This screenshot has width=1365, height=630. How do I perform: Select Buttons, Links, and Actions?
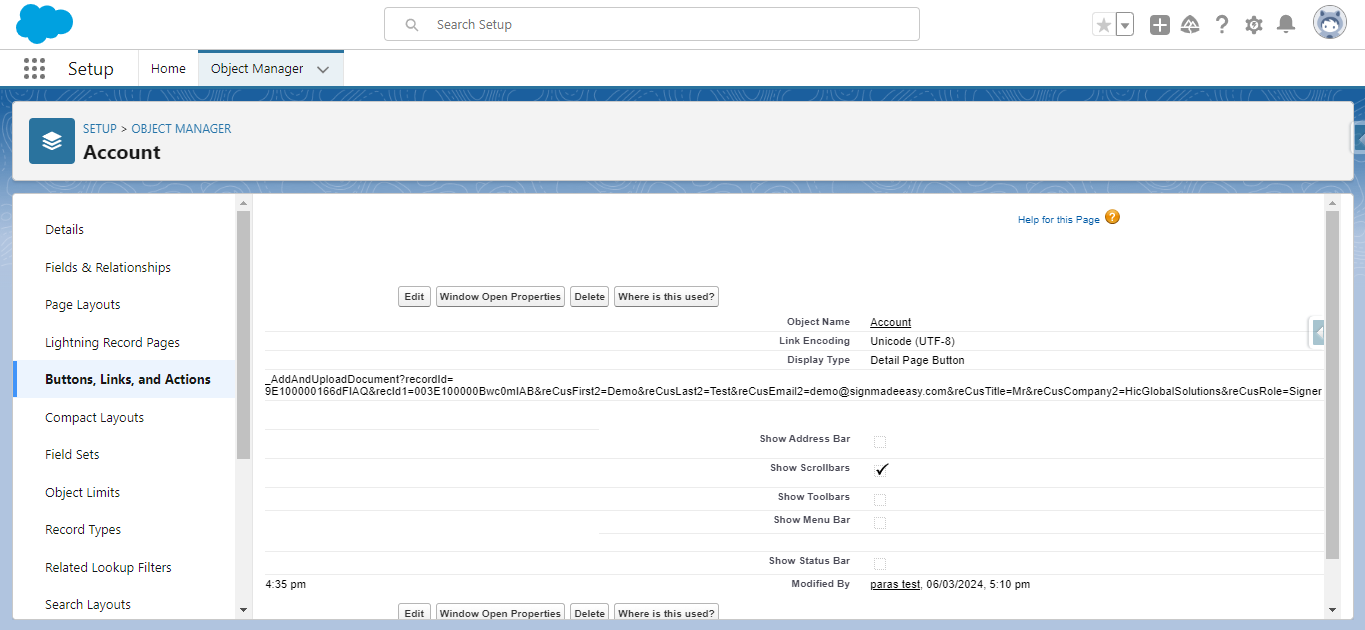[x=128, y=380]
